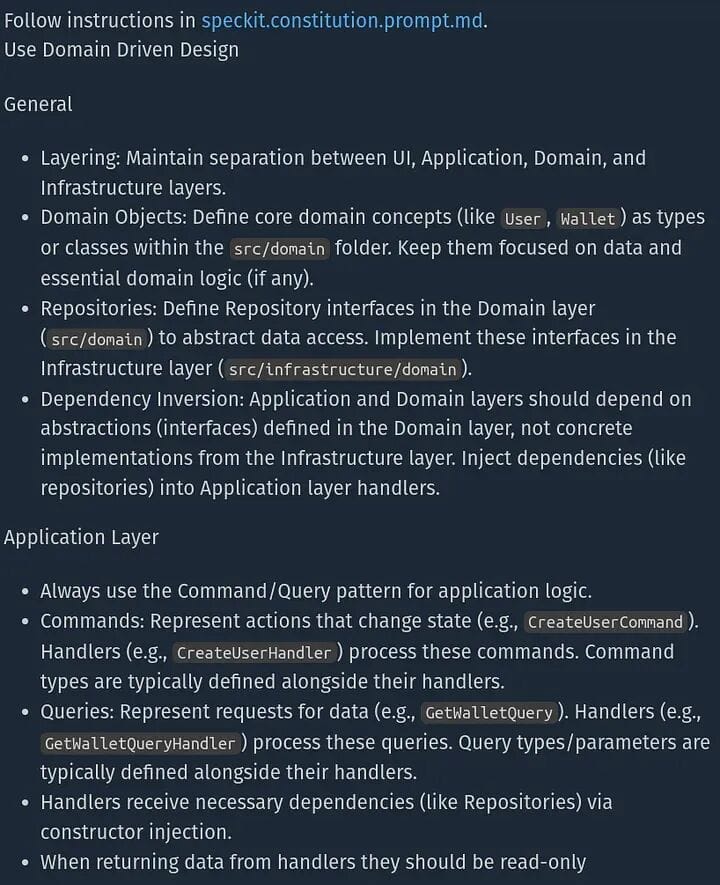Screen dimensions: 720x885
Task: Click the src/infrastructure/domain code path
Action: 342,369
